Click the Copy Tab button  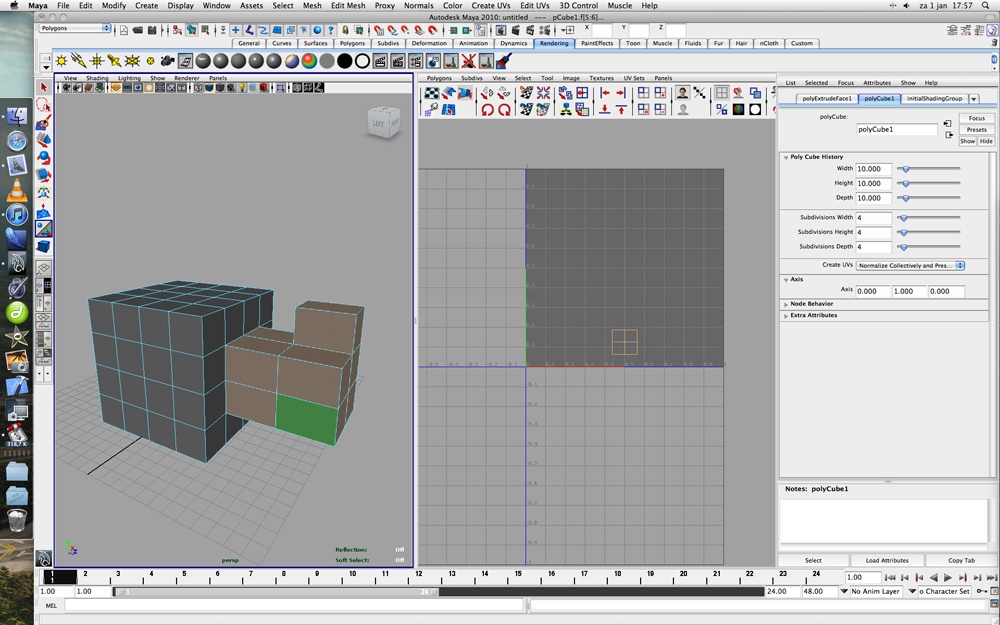coord(961,560)
